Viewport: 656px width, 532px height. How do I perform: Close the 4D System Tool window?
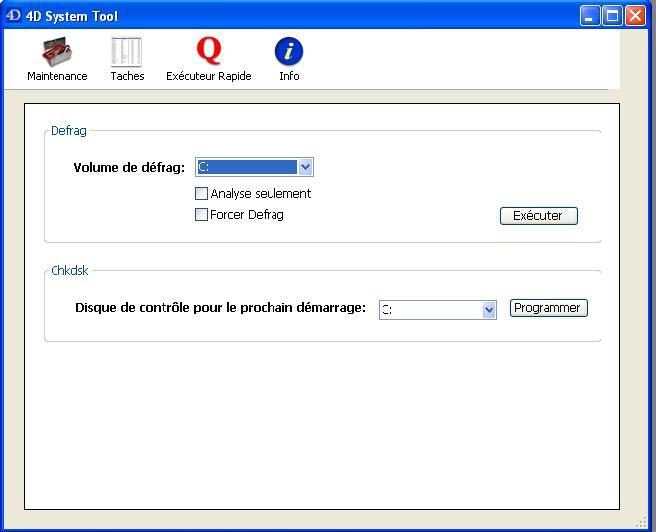635,15
